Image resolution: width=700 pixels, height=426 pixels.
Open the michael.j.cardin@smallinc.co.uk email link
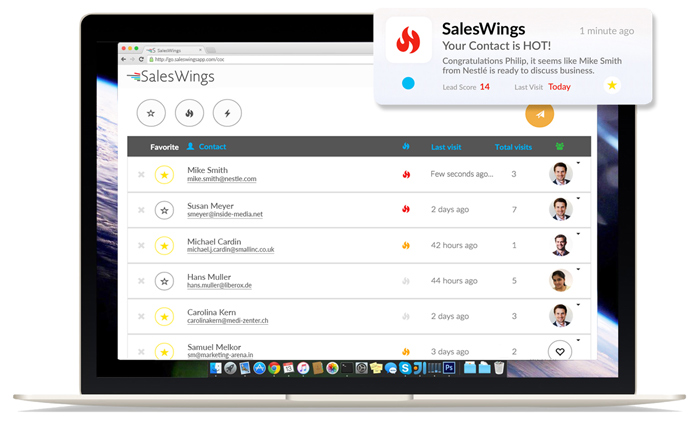[231, 250]
